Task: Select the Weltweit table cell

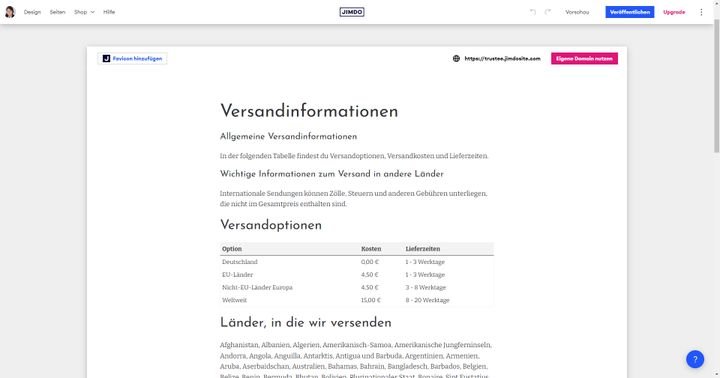Action: 234,300
